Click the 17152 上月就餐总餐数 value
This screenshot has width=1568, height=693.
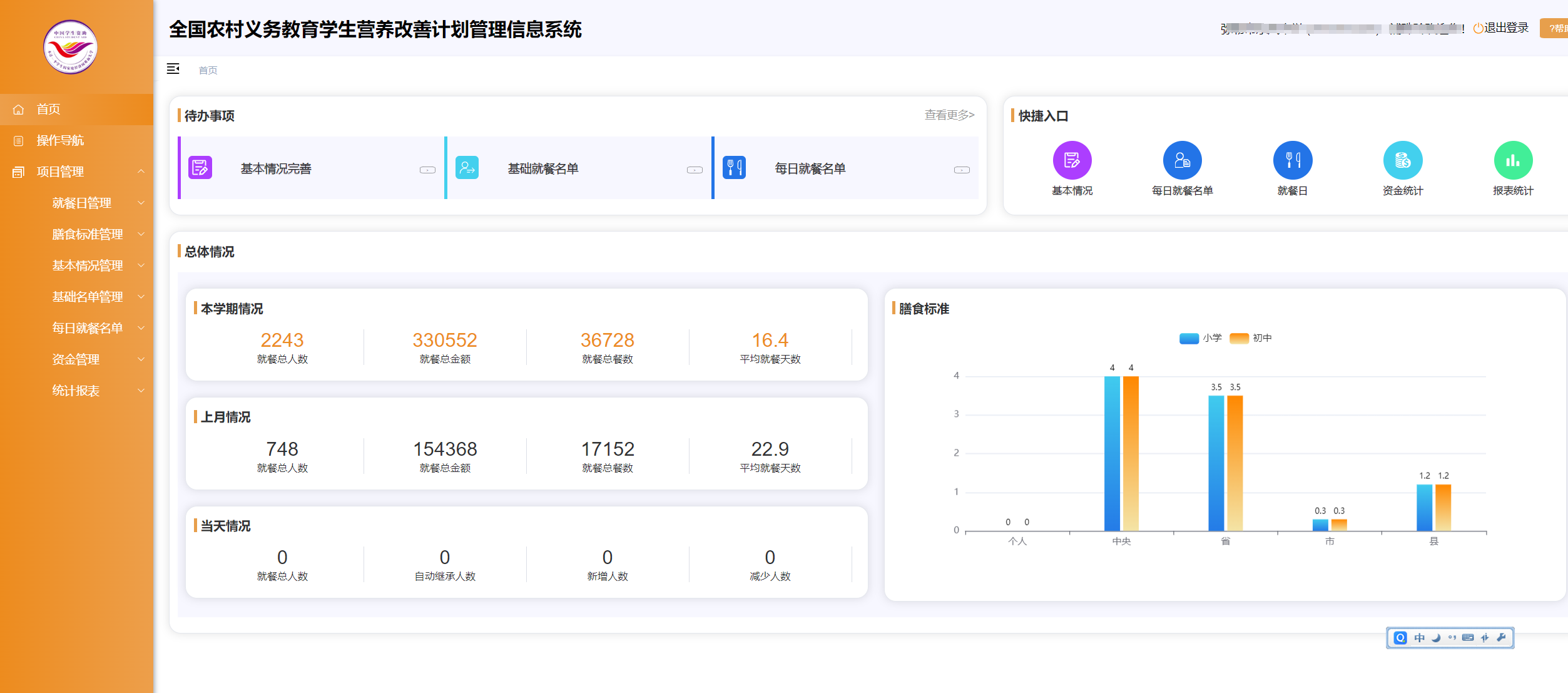[x=608, y=449]
